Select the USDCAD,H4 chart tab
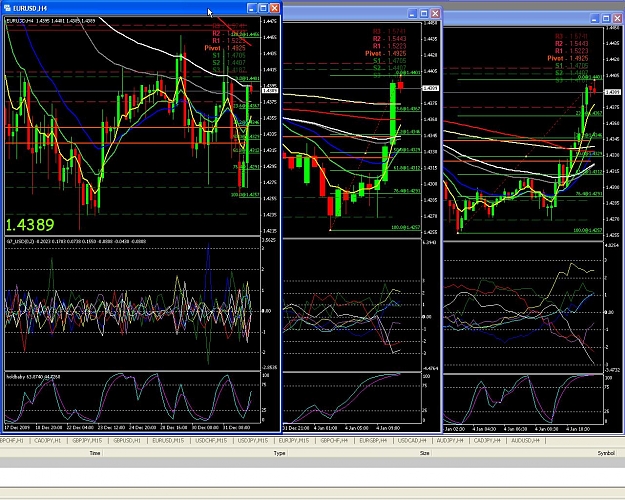Image resolution: width=625 pixels, height=500 pixels. click(412, 441)
